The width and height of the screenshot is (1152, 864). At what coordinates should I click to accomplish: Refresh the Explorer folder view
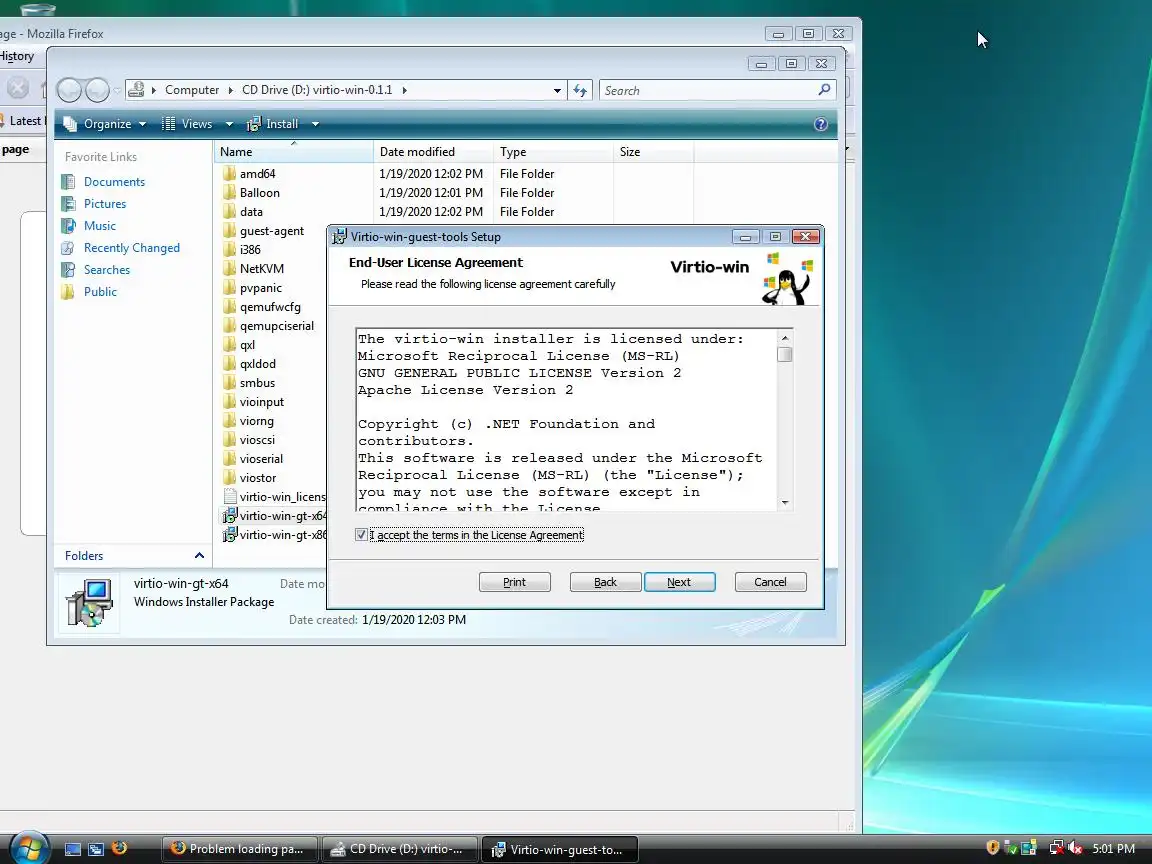pyautogui.click(x=580, y=90)
